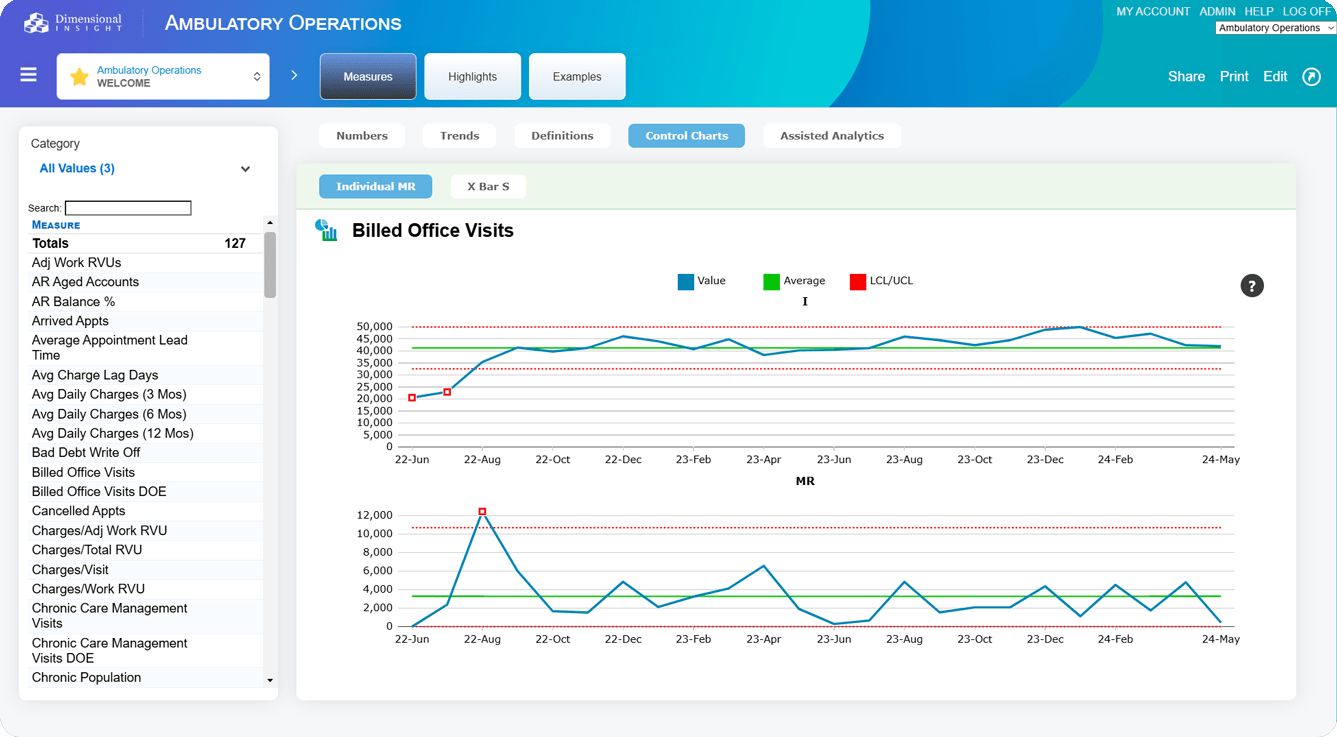Image resolution: width=1337 pixels, height=737 pixels.
Task: Click the gold star favorite icon
Action: 79,77
